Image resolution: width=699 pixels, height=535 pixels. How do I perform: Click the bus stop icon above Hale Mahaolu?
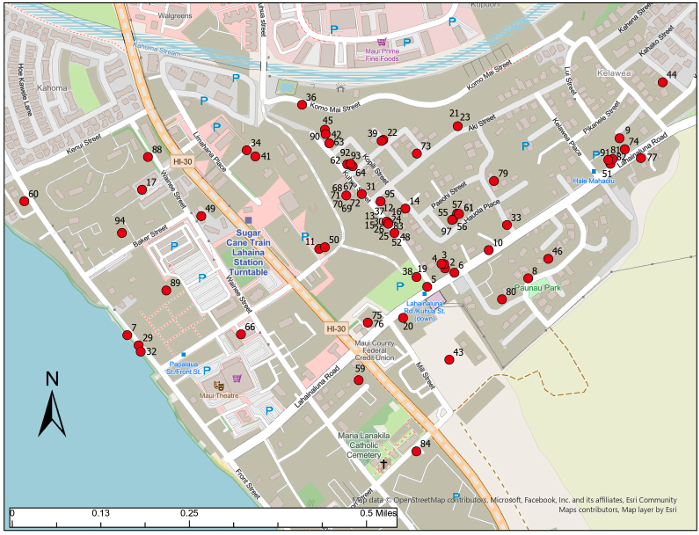[593, 172]
